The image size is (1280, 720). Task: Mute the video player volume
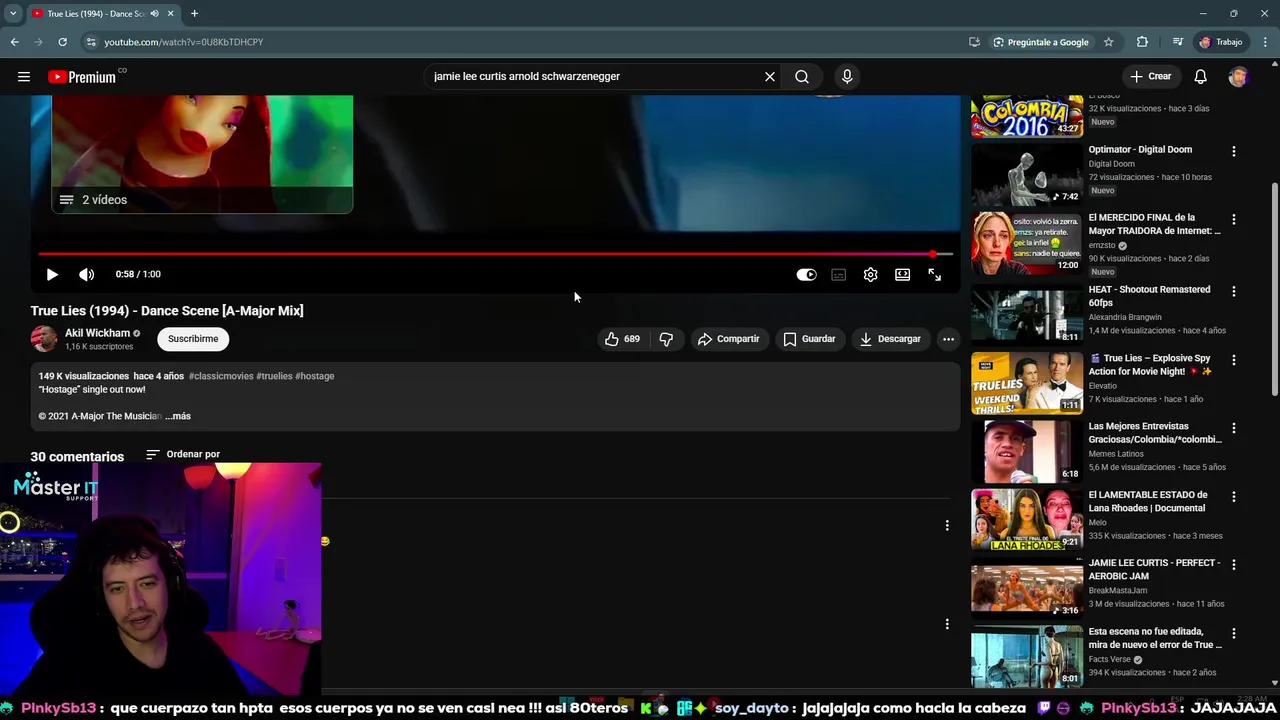tap(87, 274)
